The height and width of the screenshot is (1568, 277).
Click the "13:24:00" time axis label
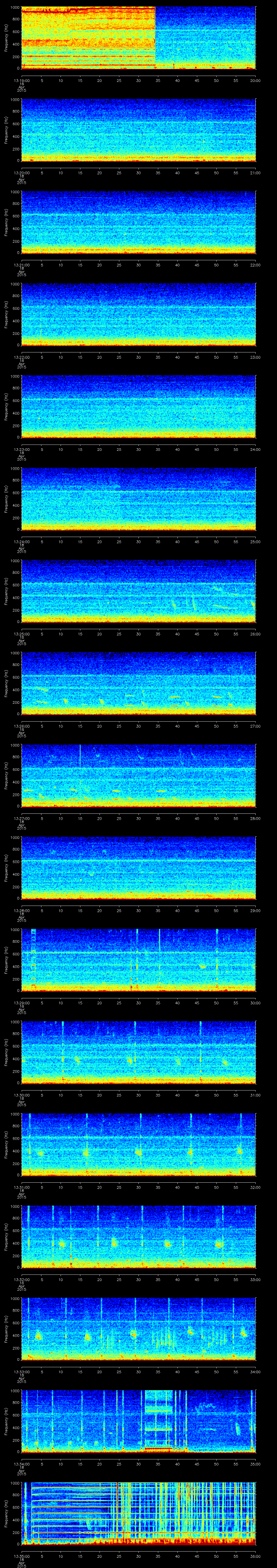[x=21, y=542]
